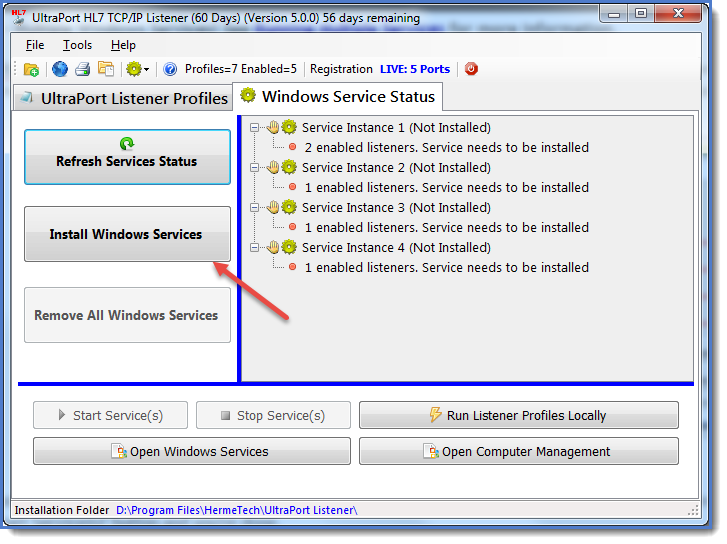
Task: Open the new profile folder icon in toolbar
Action: click(31, 70)
